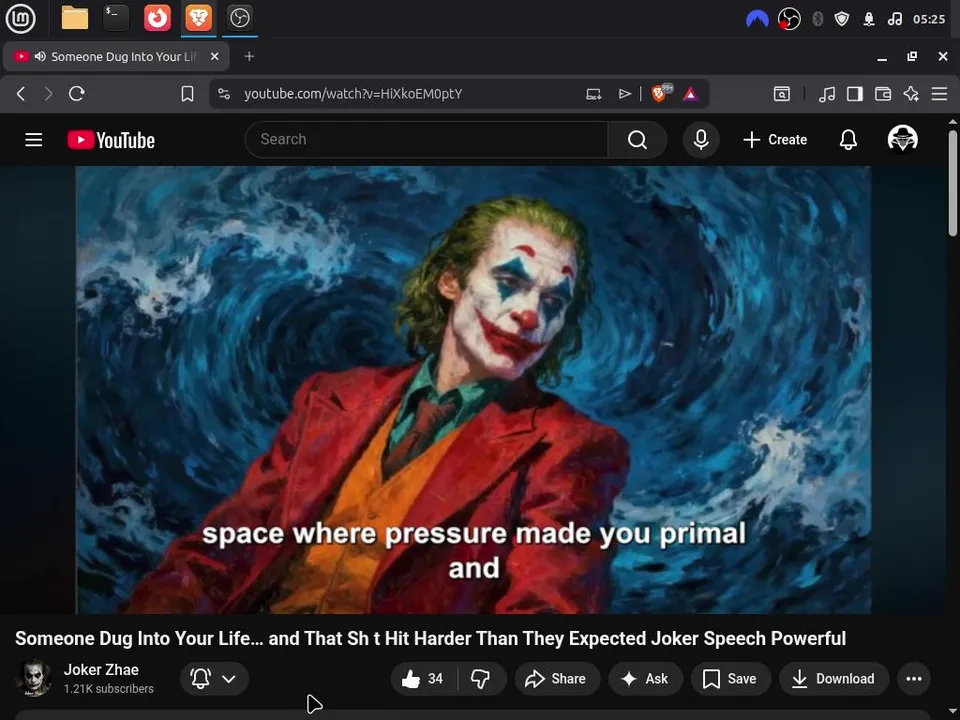Share this video

click(x=557, y=678)
